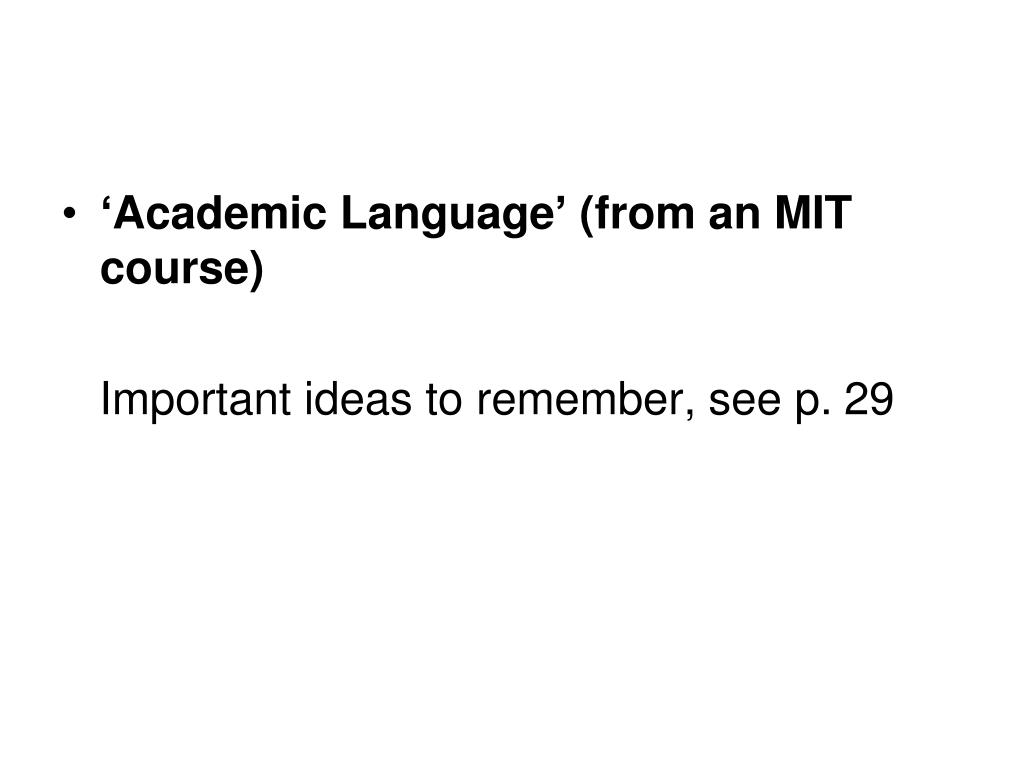Click the word 'remember,' in the subtext
The height and width of the screenshot is (768, 1024).
coord(585,400)
